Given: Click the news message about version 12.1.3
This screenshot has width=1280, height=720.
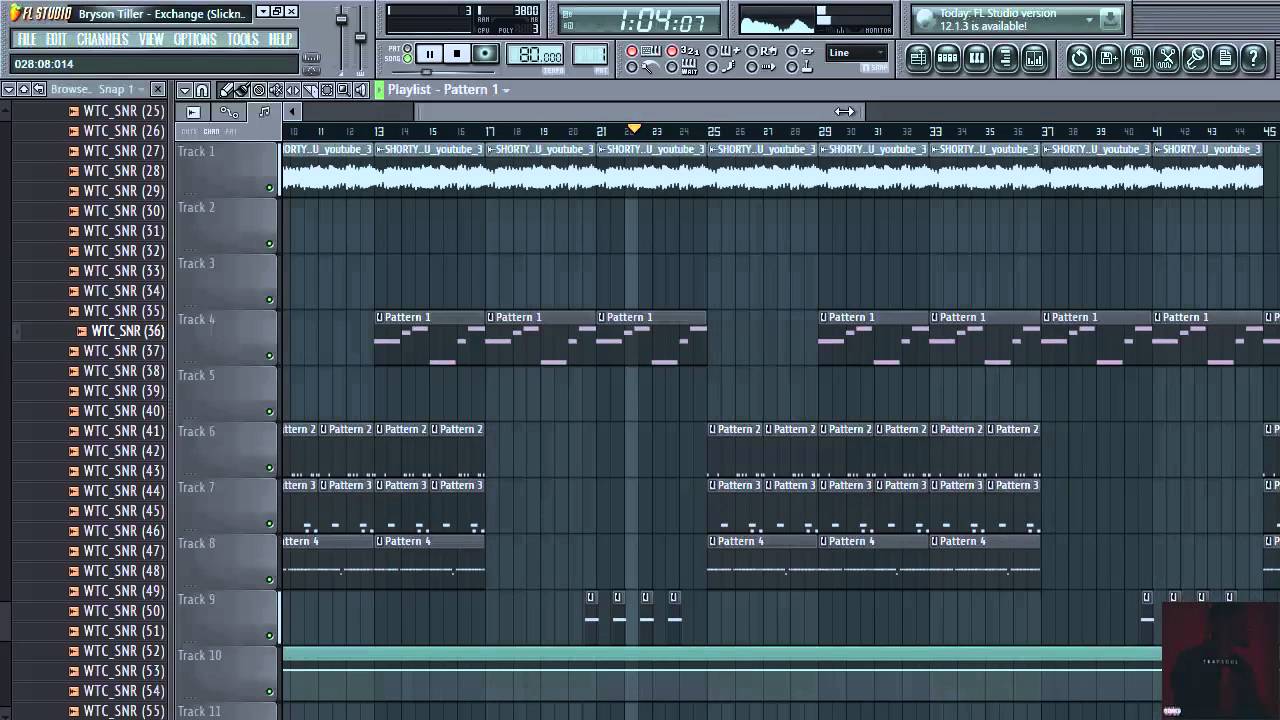Looking at the screenshot, I should (997, 20).
